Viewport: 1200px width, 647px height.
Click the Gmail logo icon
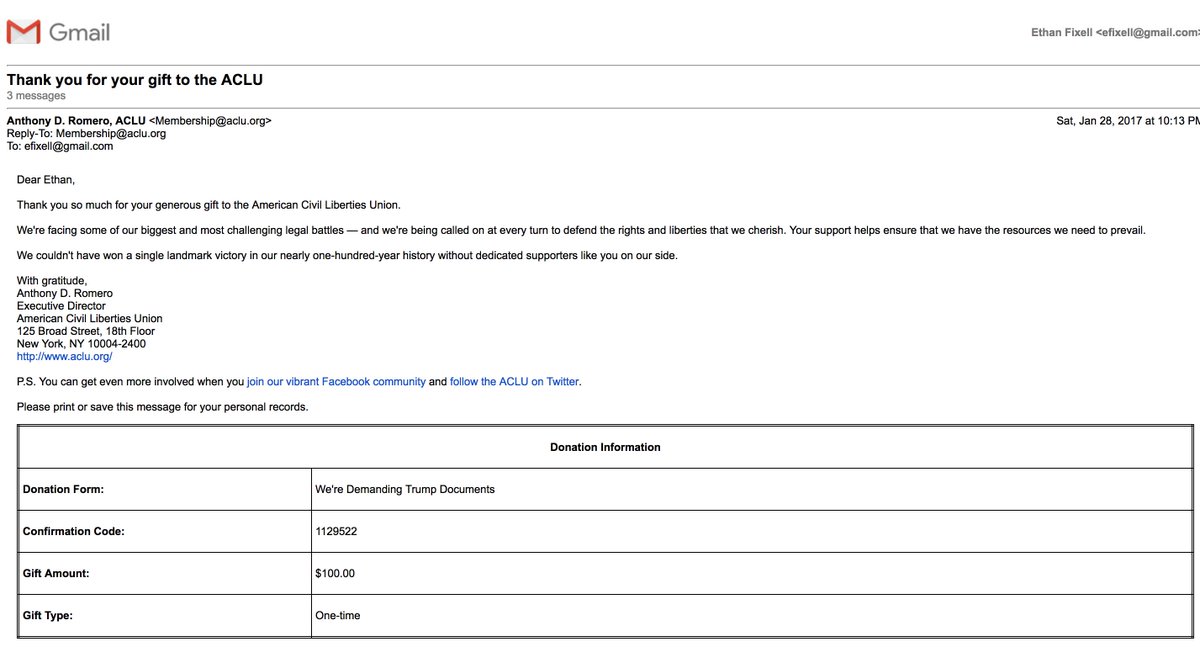(23, 33)
